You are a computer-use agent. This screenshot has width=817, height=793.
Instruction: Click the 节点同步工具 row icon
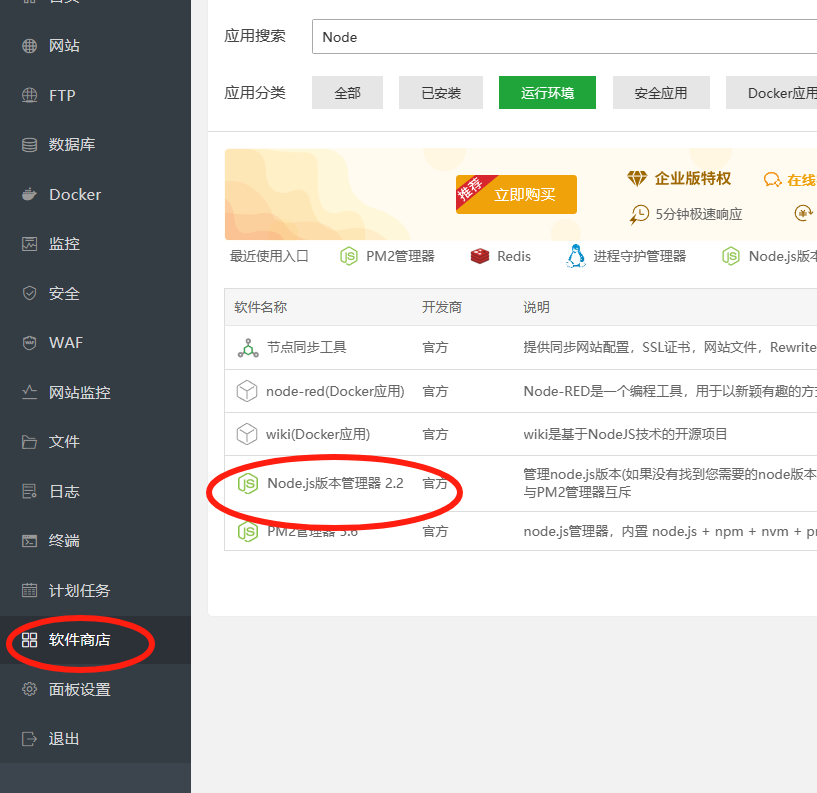(x=248, y=348)
